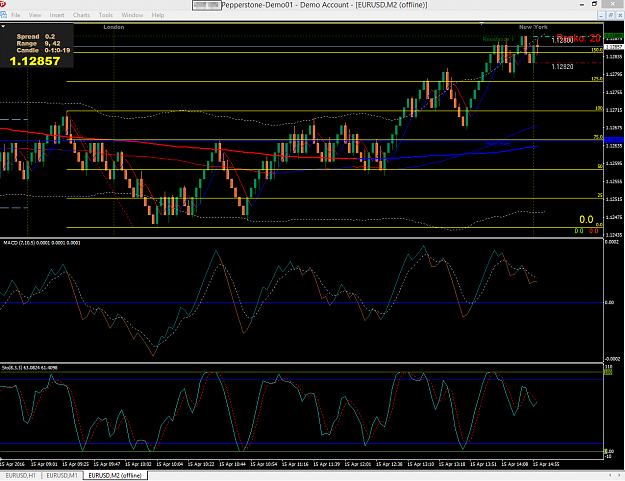
Task: Click the chart shift triangle marker at top
Action: tap(482, 24)
